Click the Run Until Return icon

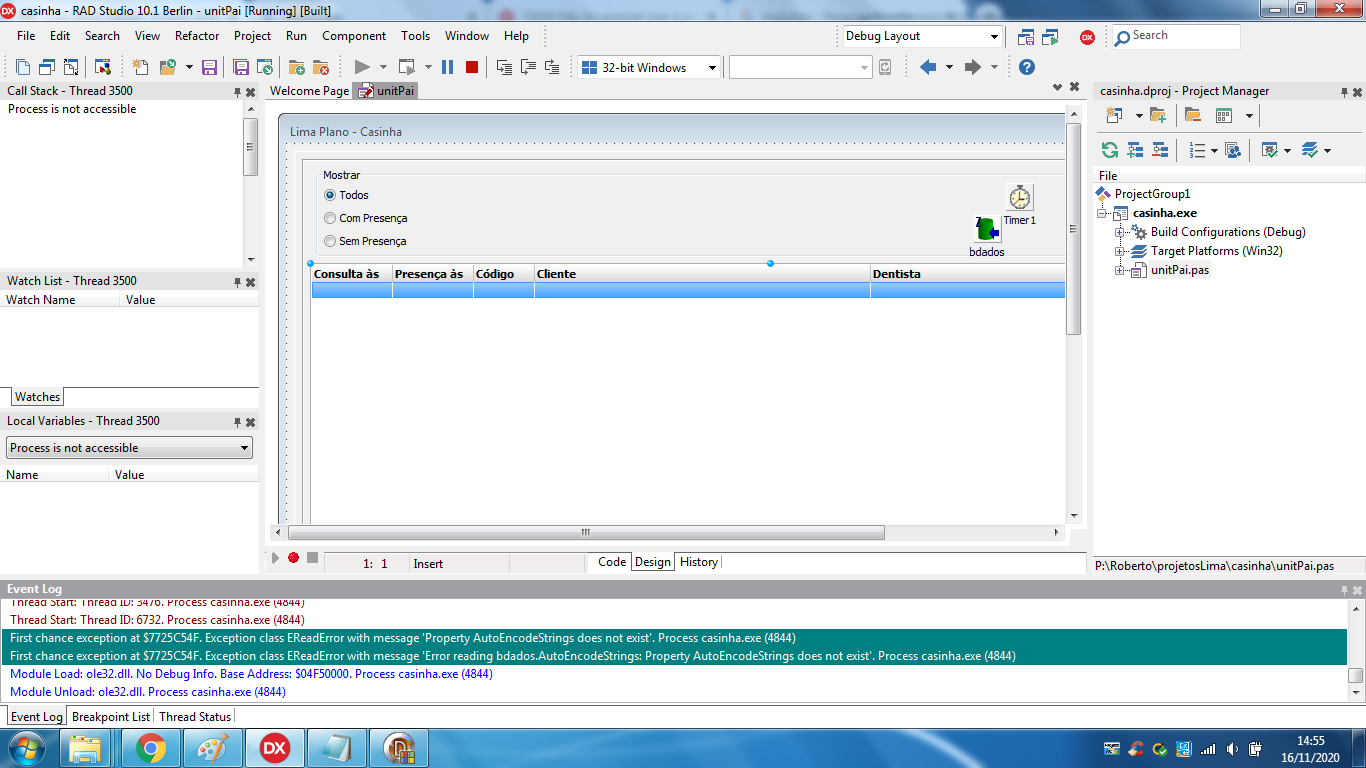[552, 67]
